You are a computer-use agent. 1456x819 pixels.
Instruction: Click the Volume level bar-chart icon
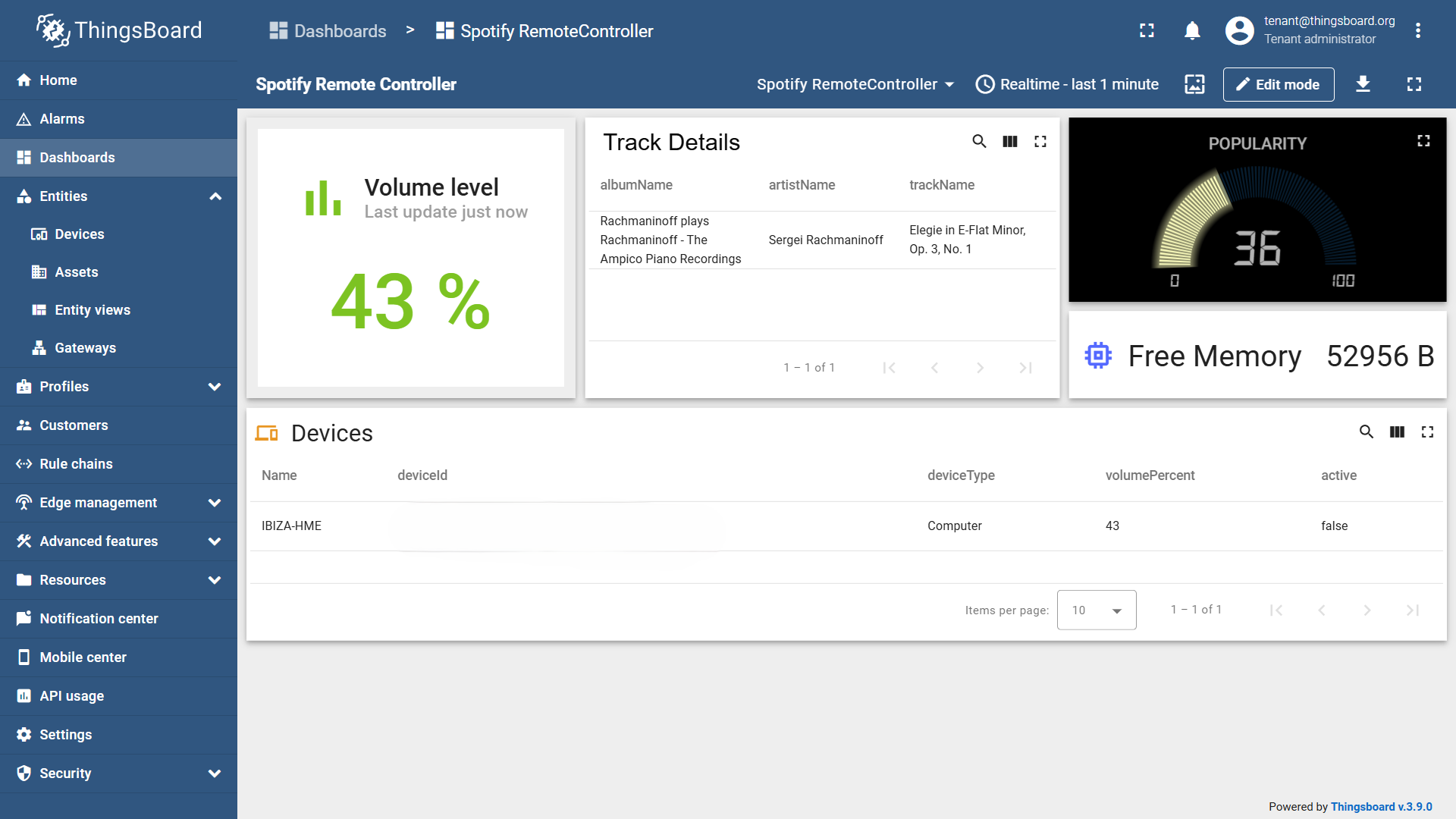point(323,198)
